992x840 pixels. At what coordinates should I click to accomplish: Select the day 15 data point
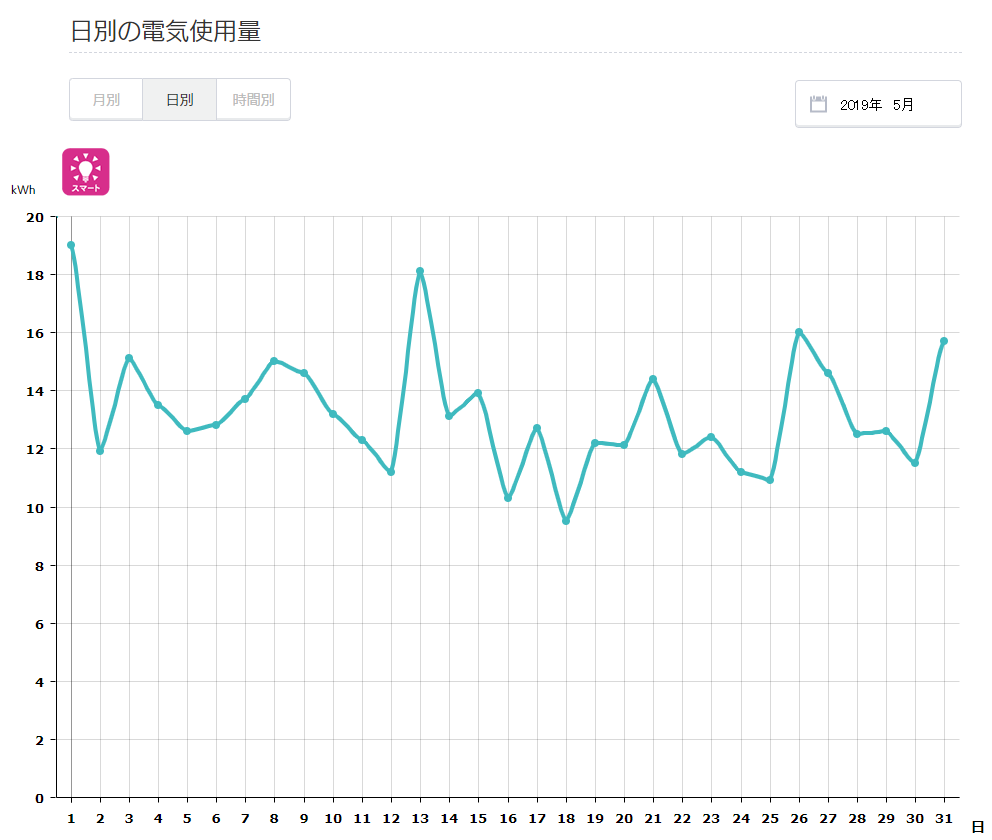point(478,393)
